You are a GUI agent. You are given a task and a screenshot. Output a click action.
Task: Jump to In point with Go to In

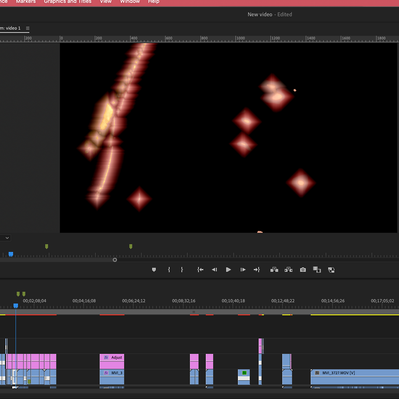(x=200, y=270)
